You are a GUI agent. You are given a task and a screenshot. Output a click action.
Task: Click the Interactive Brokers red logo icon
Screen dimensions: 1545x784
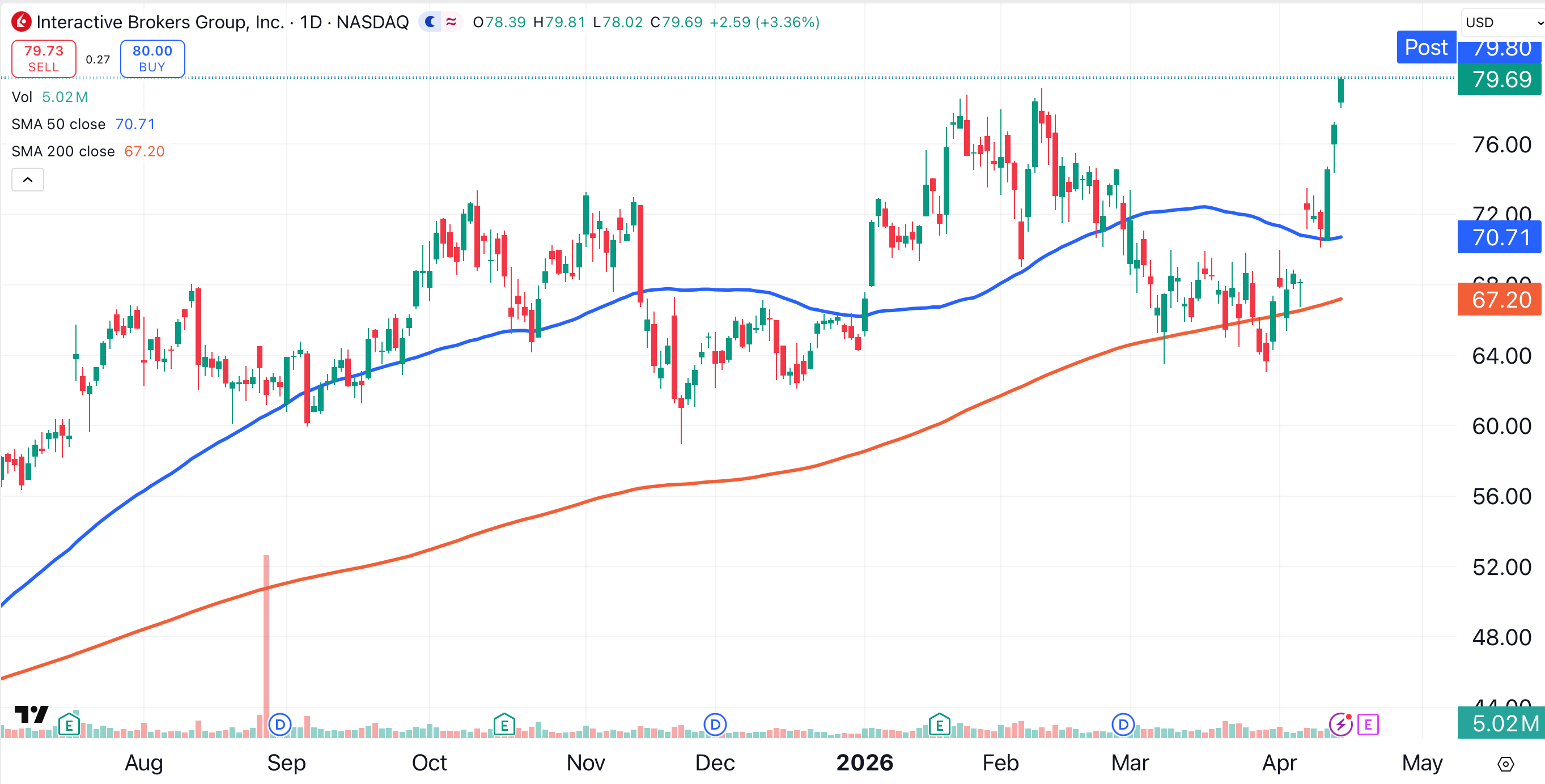click(22, 22)
